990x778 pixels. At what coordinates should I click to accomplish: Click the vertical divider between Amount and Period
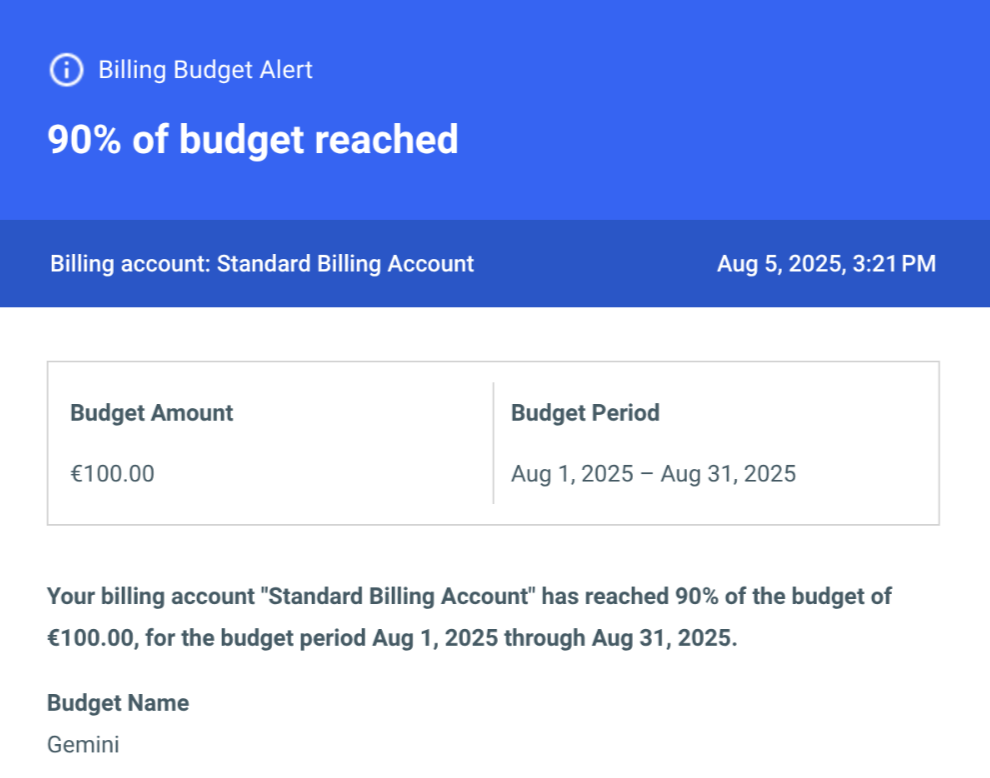(493, 443)
